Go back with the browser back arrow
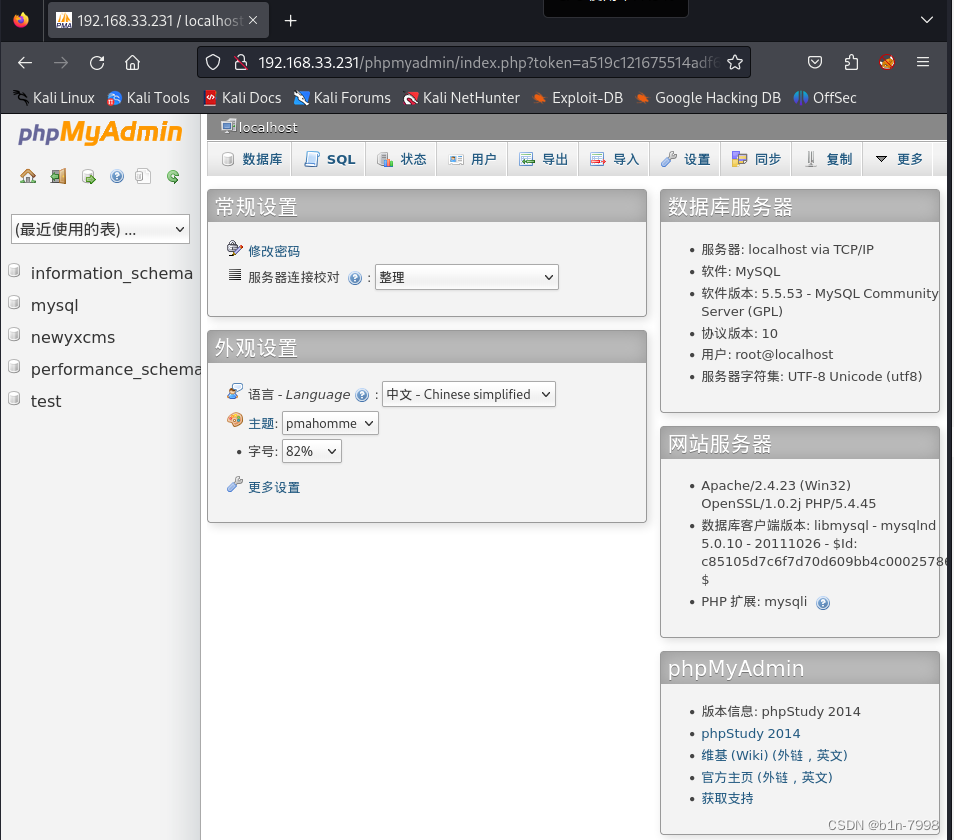The image size is (954, 840). click(25, 63)
